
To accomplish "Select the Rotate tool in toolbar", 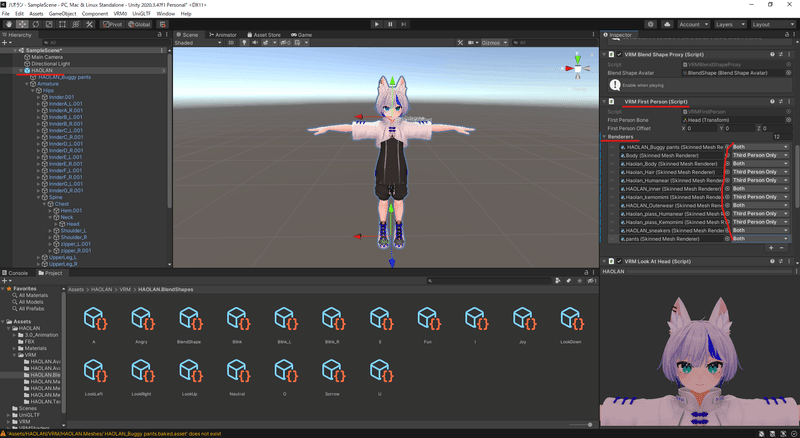I will tap(36, 24).
